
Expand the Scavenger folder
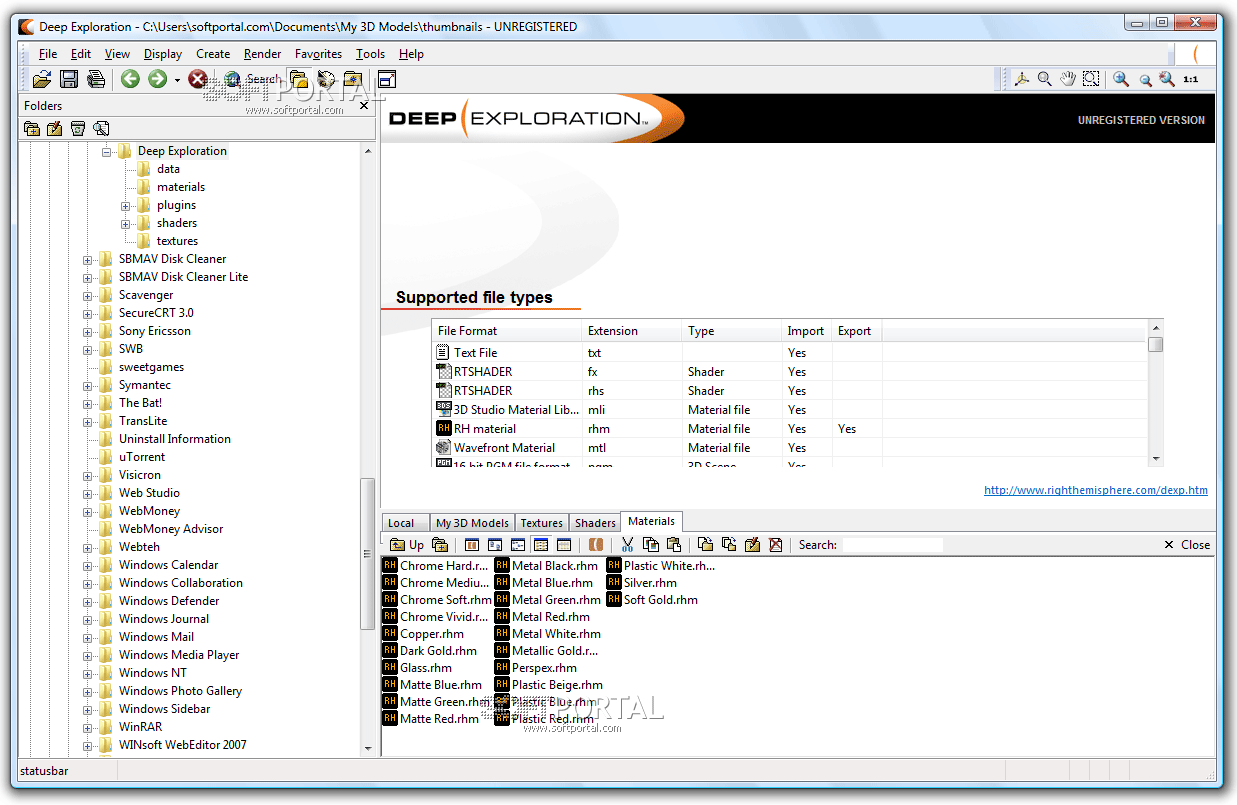(88, 295)
